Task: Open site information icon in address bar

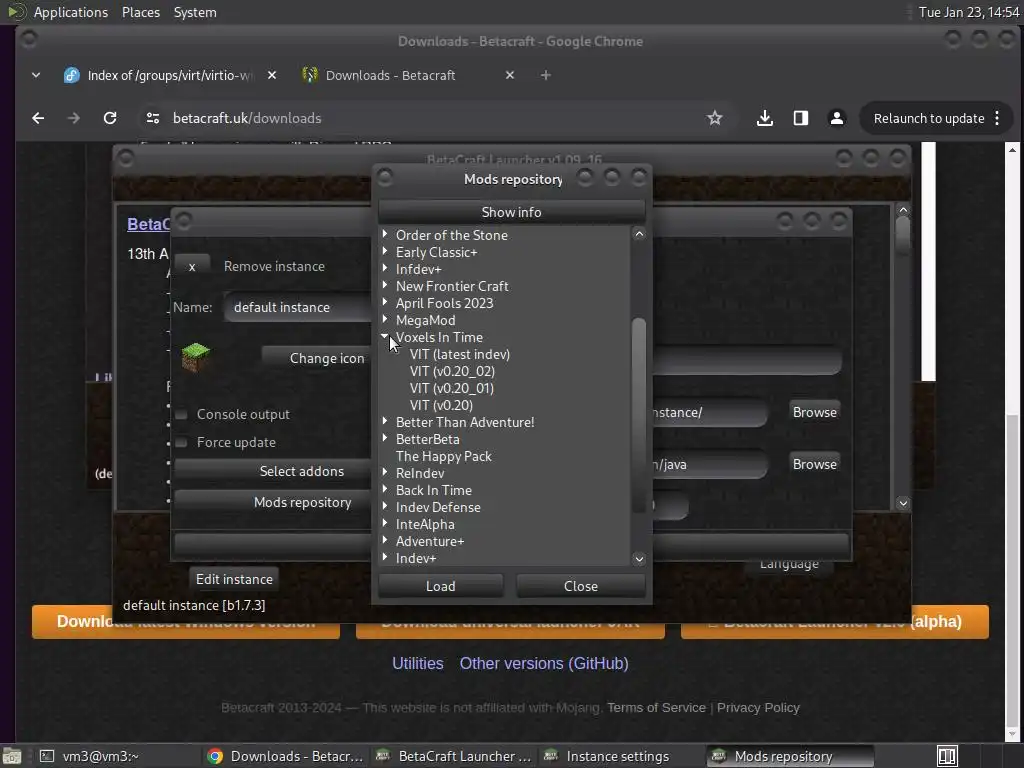Action: pyautogui.click(x=153, y=118)
